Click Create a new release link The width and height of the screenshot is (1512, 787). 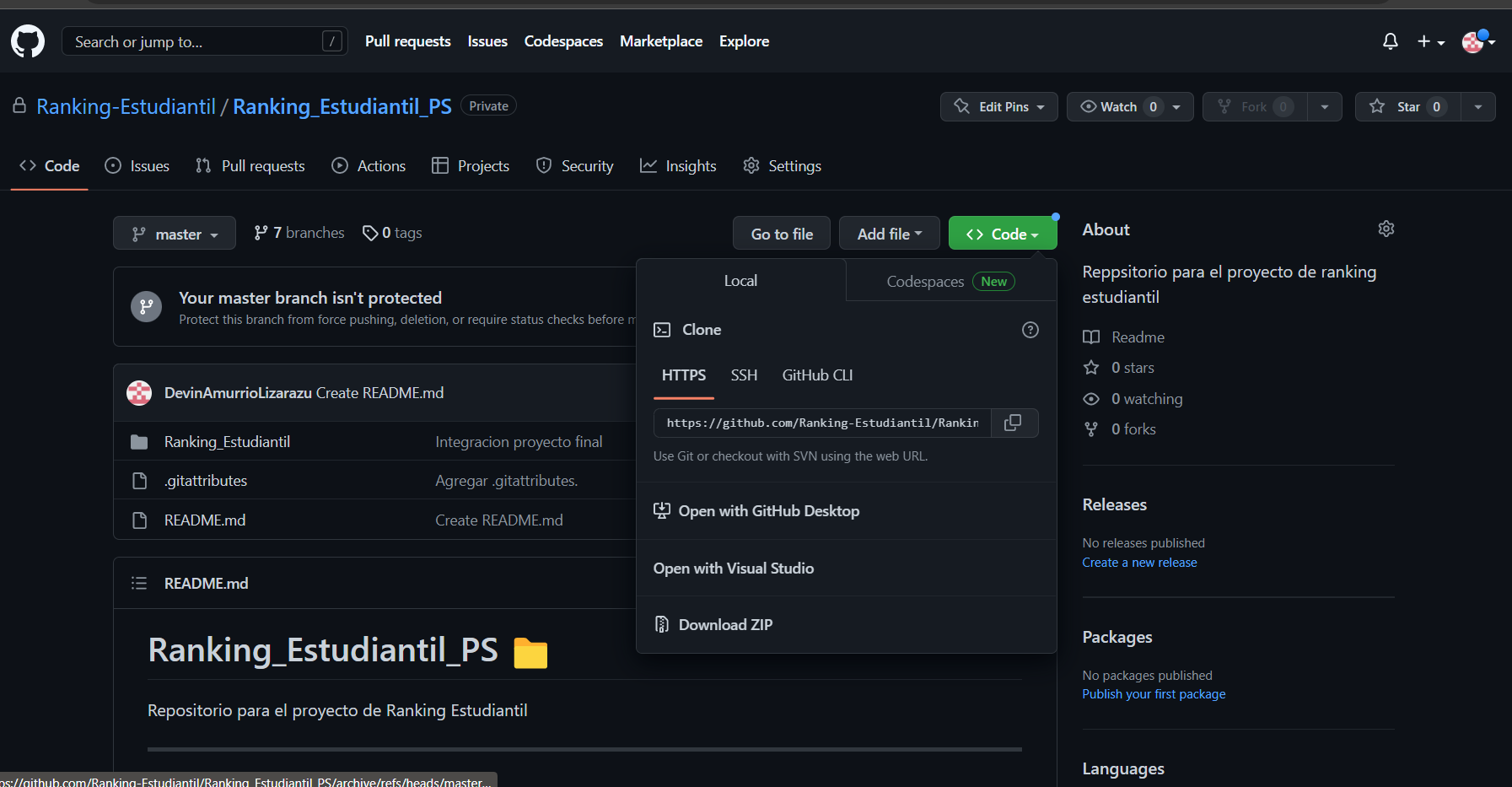[x=1139, y=563]
